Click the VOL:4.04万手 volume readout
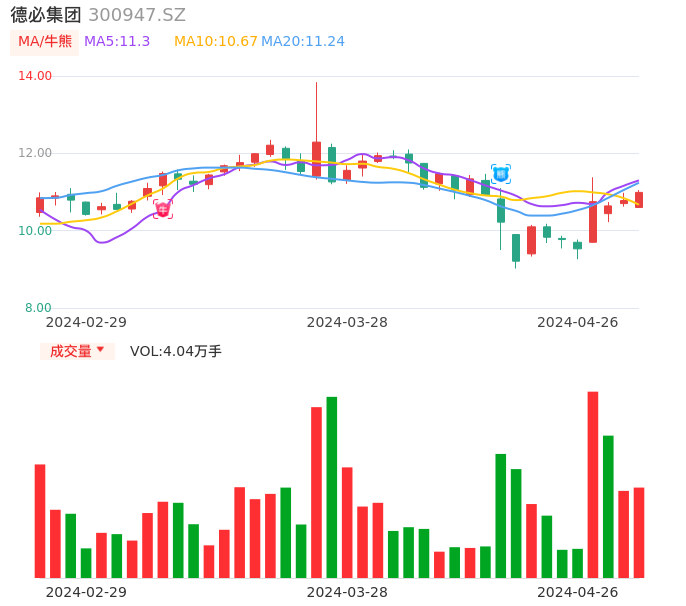 [176, 351]
